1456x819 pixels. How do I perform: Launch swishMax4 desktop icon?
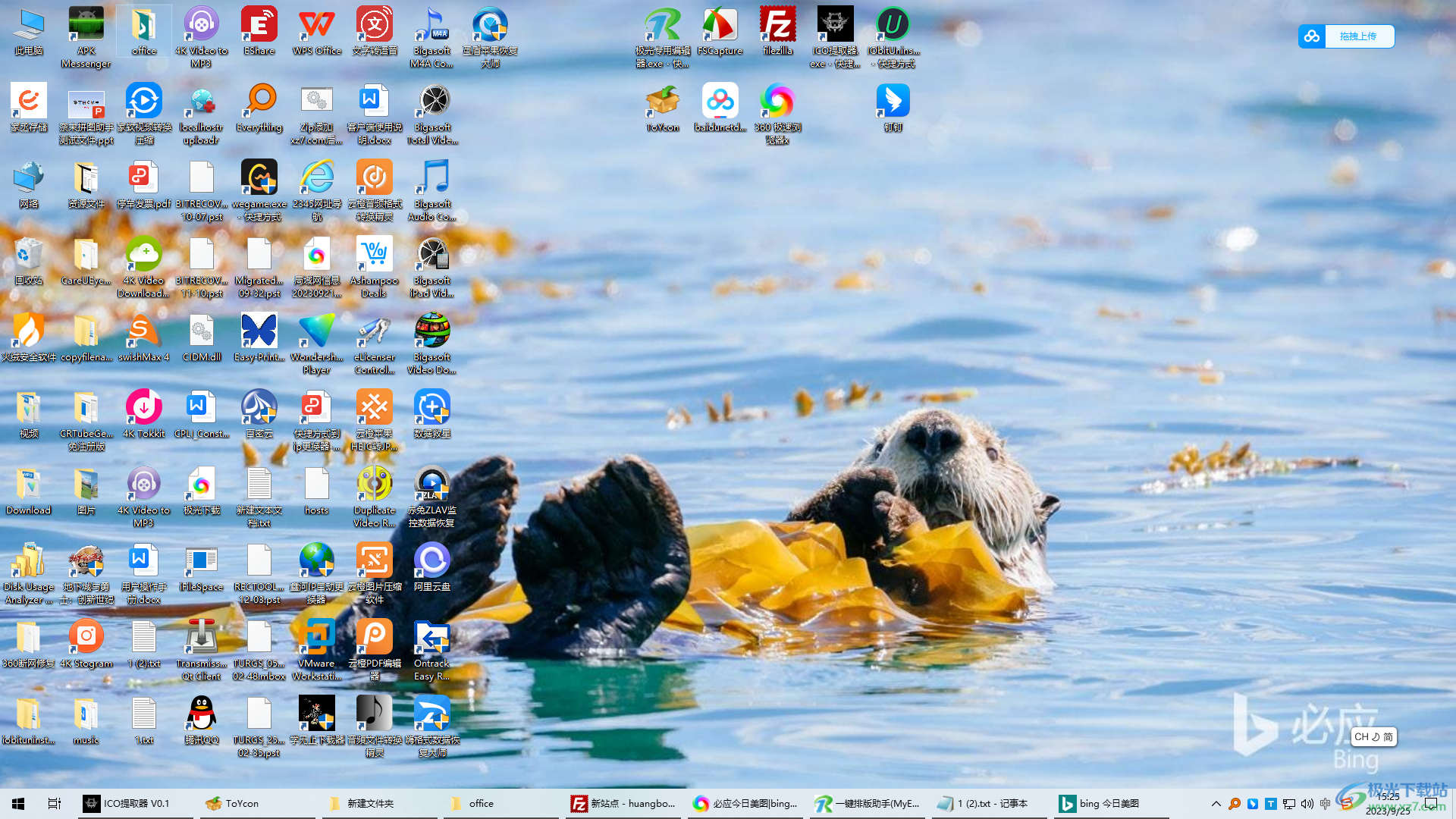pyautogui.click(x=143, y=337)
